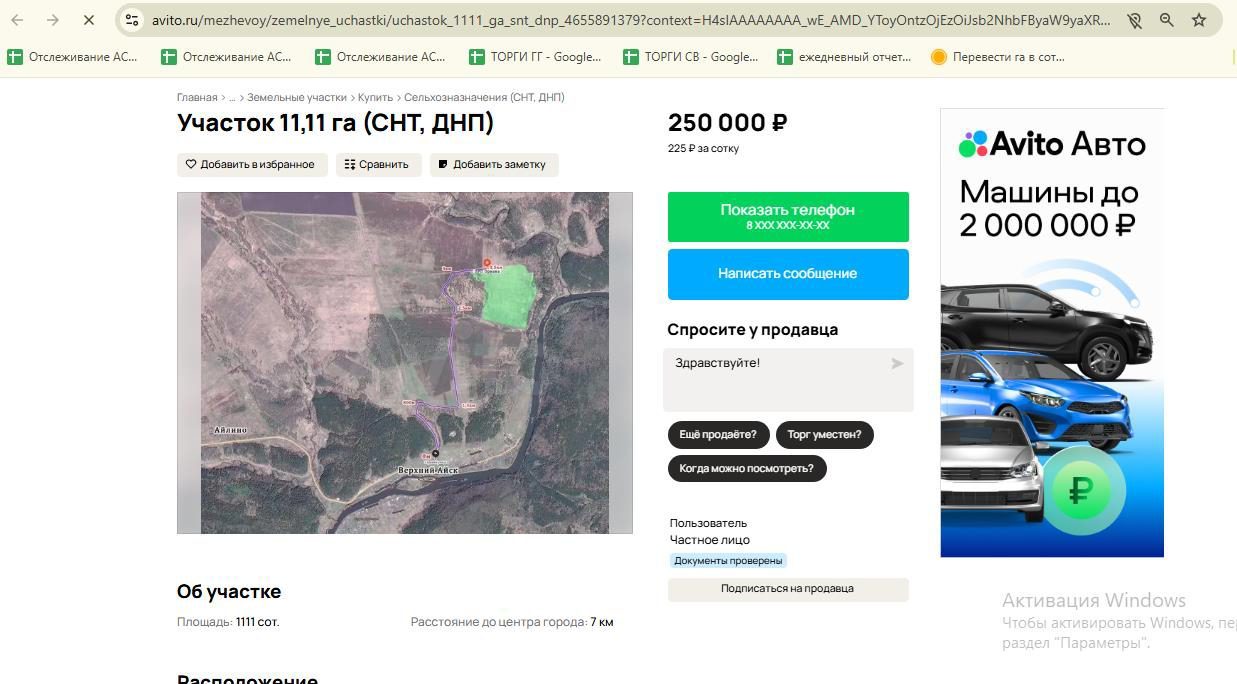Image resolution: width=1237 pixels, height=684 pixels.
Task: Bookmark this page with star icon
Action: (1199, 20)
